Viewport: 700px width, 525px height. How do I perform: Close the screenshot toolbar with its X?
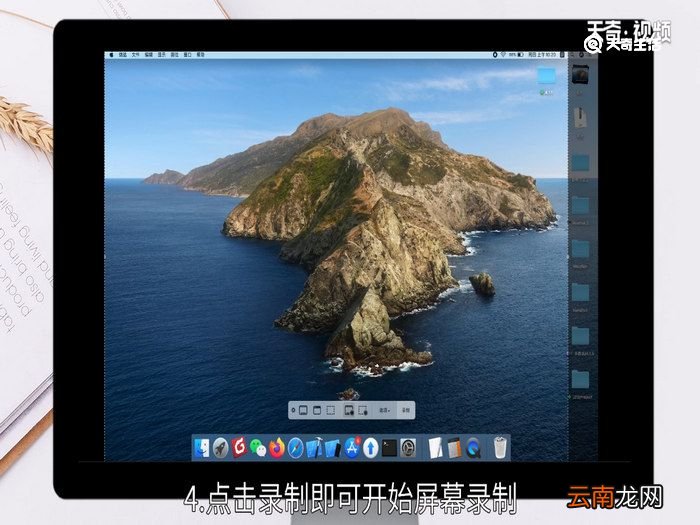point(293,410)
